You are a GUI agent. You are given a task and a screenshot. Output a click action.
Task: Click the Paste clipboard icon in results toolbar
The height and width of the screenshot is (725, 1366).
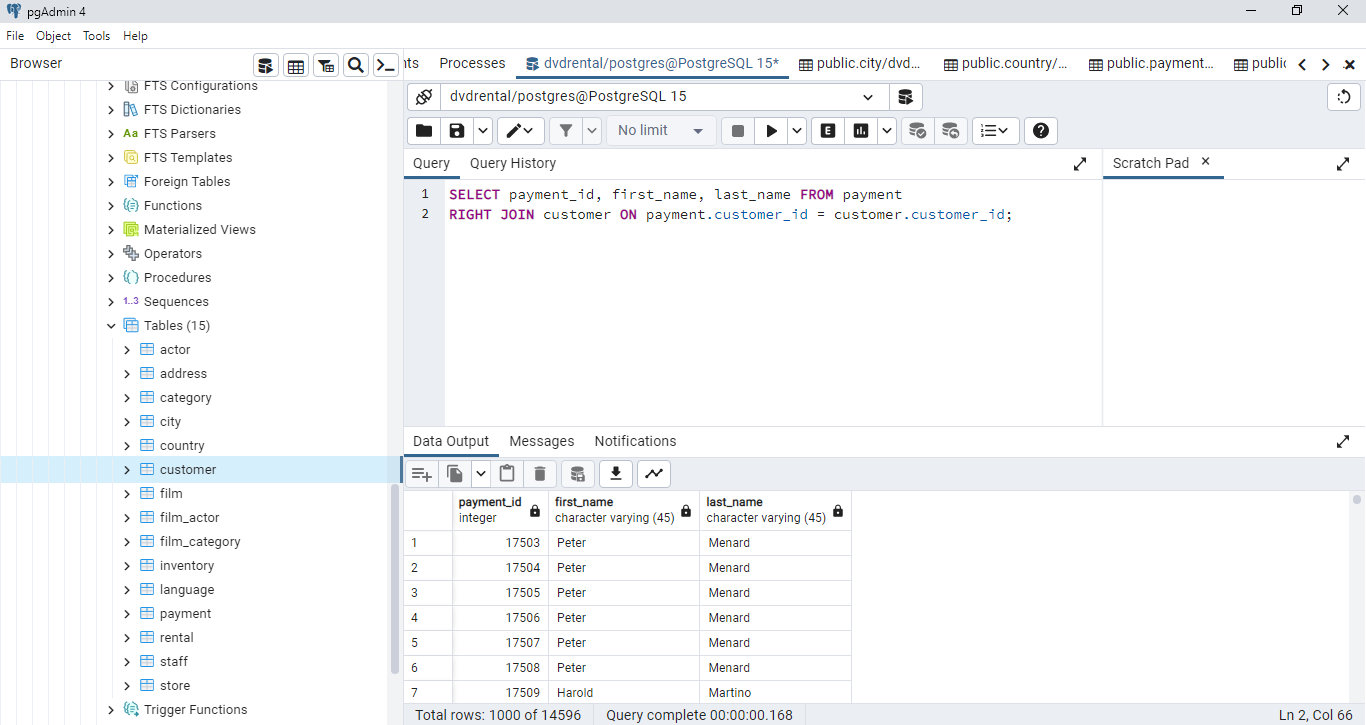(507, 474)
